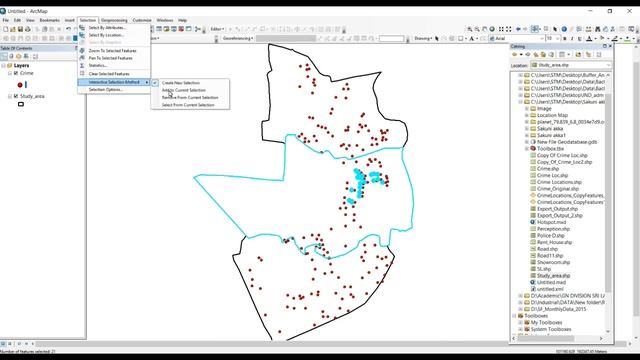Click Zoom To Selected Features
This screenshot has height=360, width=640.
[x=114, y=51]
